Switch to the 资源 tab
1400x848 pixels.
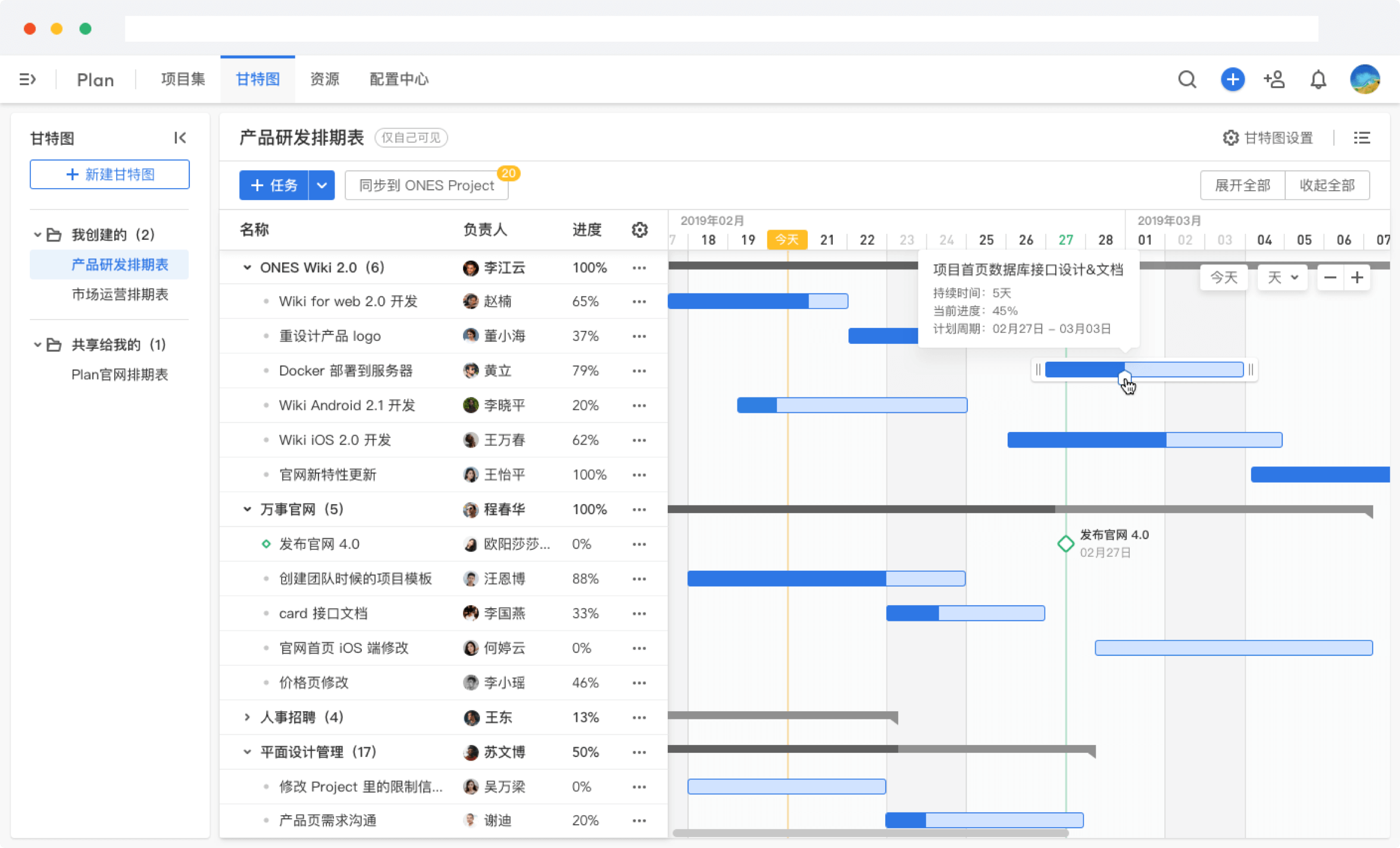324,79
